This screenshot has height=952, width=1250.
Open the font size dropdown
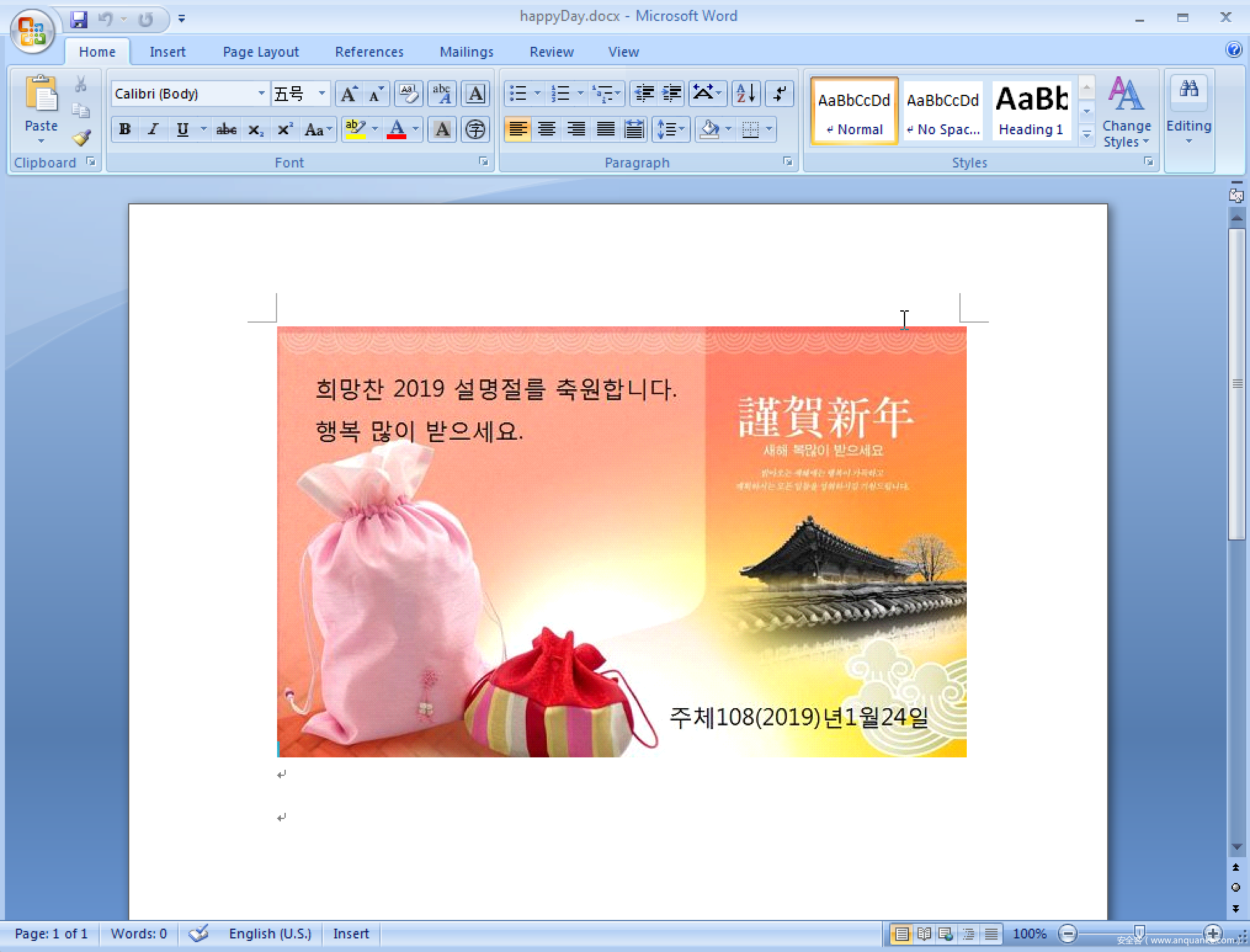tap(321, 94)
